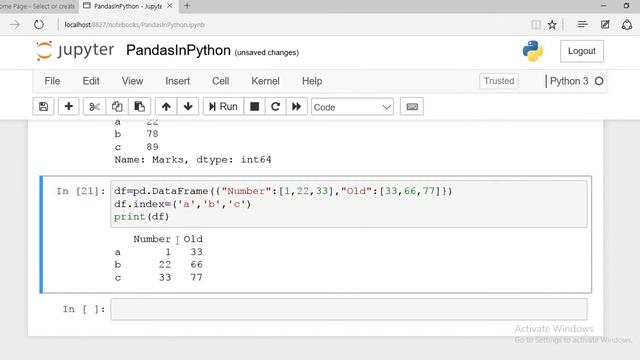640x360 pixels.
Task: Close the PandasInPython browser tab
Action: pos(170,6)
